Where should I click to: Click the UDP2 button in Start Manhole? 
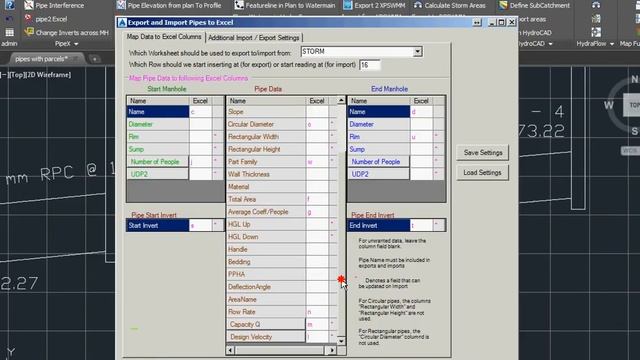[158, 174]
